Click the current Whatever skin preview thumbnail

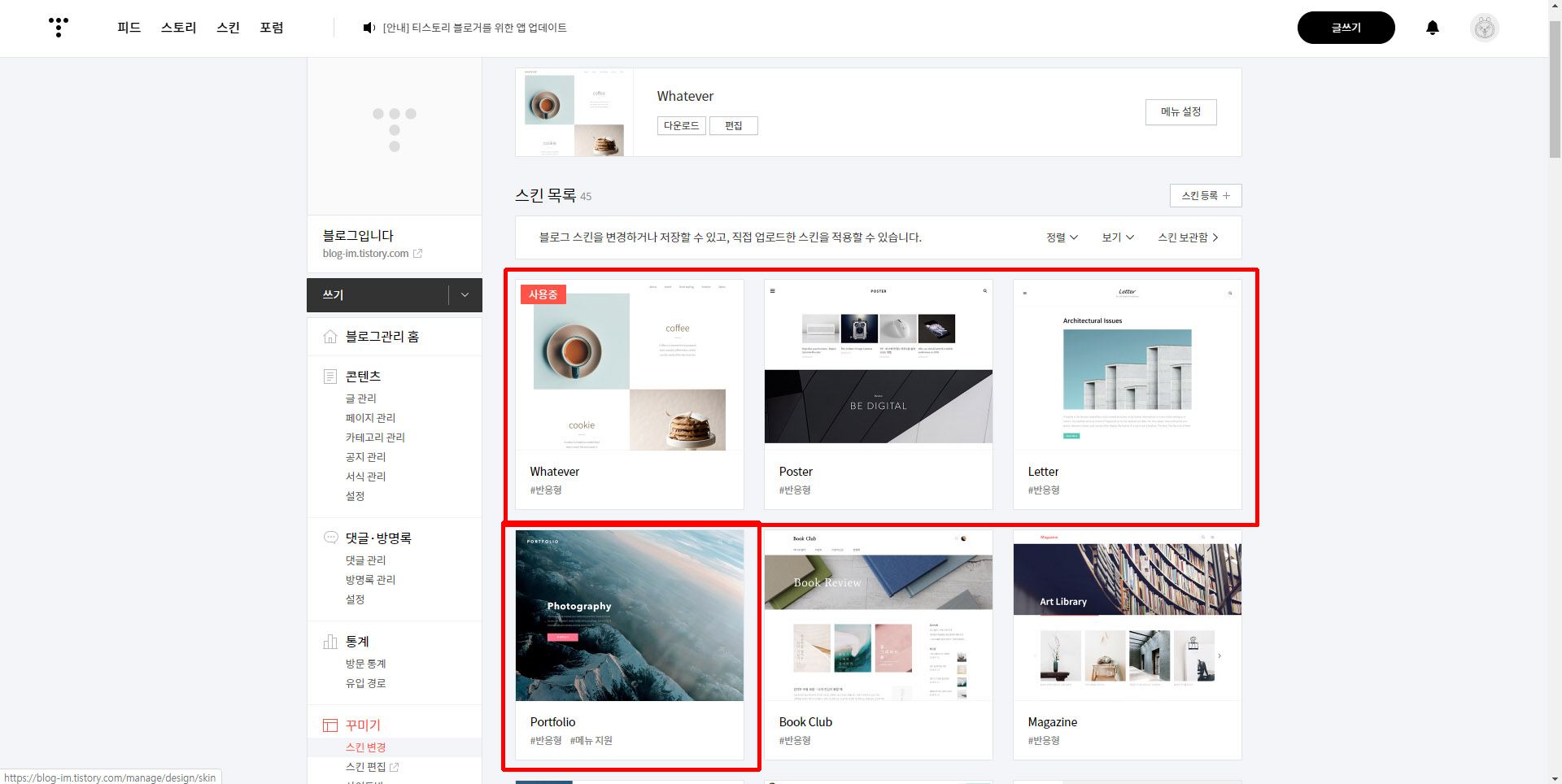[x=574, y=112]
